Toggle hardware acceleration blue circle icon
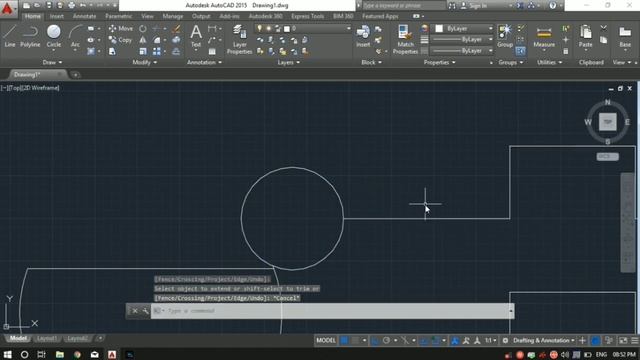The image size is (640, 360). point(596,340)
